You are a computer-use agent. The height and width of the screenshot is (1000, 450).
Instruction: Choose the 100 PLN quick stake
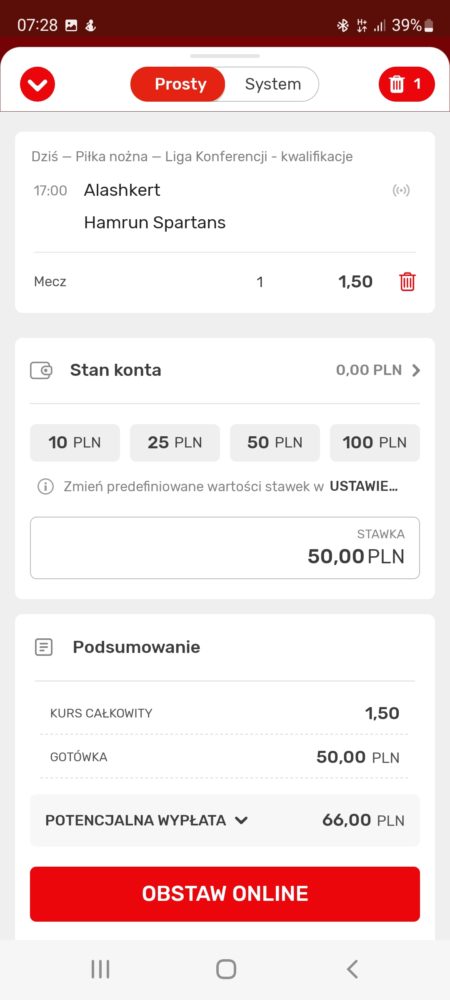(x=375, y=443)
